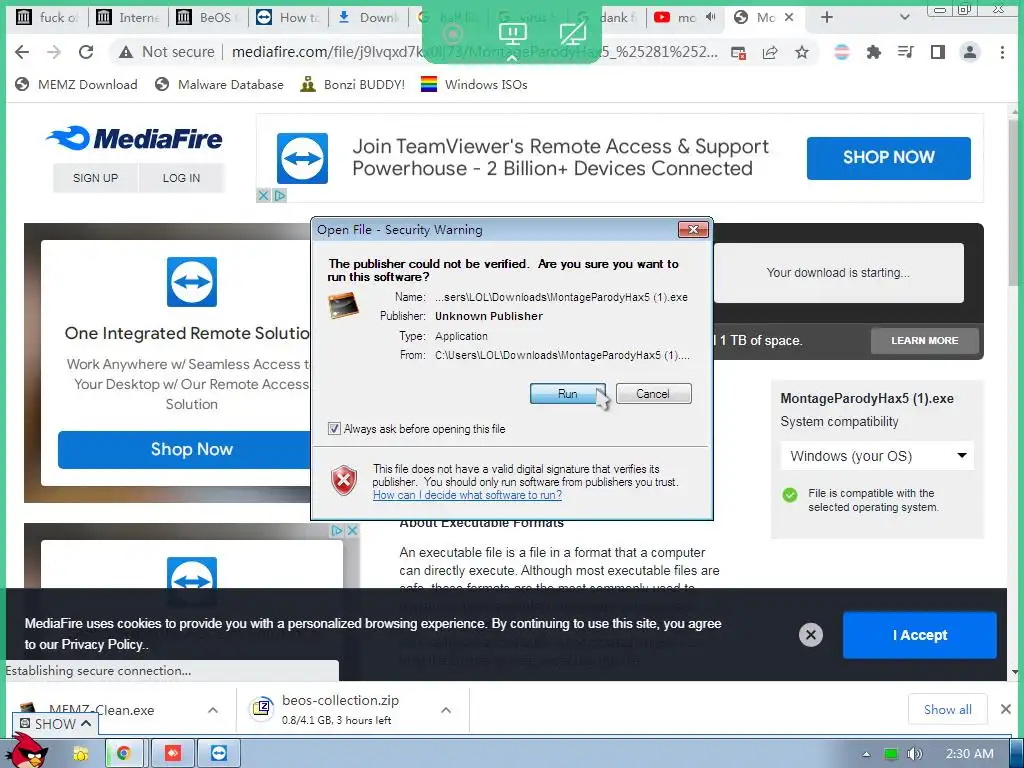Screen dimensions: 1024x768
Task: Open the media controls playlist icon
Action: point(905,52)
